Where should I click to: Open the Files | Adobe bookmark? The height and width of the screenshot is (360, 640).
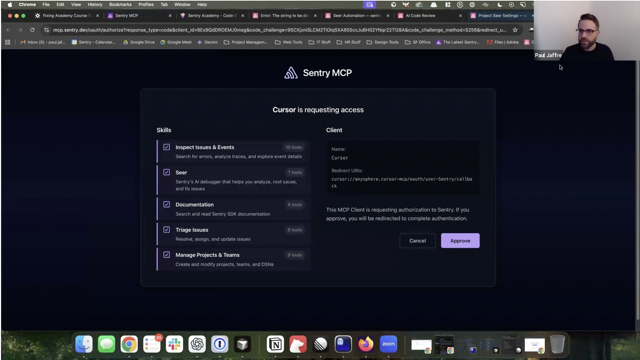coord(502,42)
